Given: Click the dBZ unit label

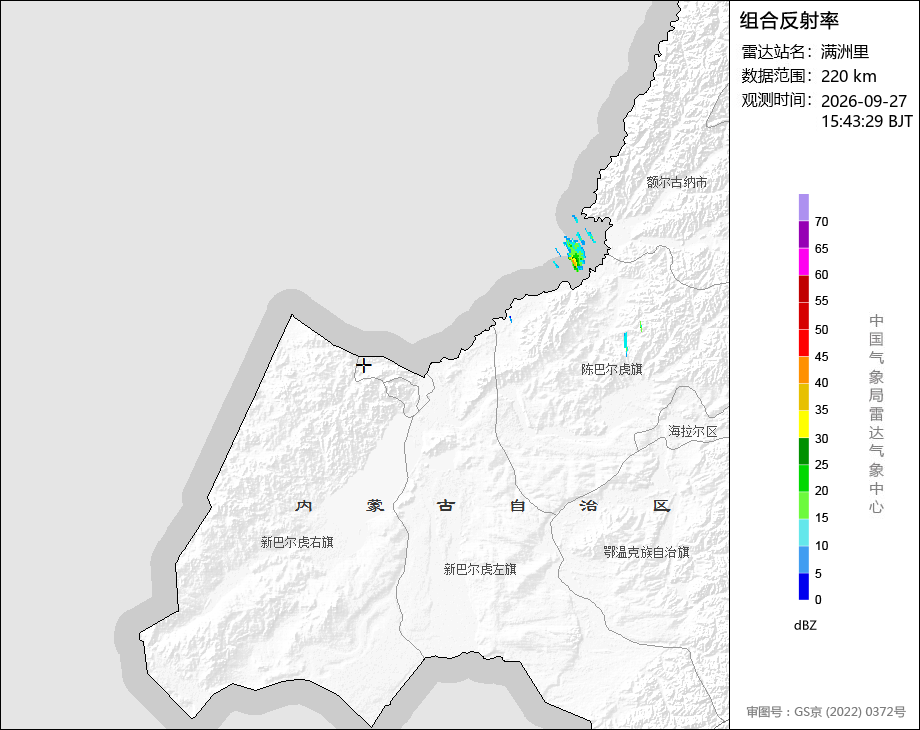Looking at the screenshot, I should point(805,626).
